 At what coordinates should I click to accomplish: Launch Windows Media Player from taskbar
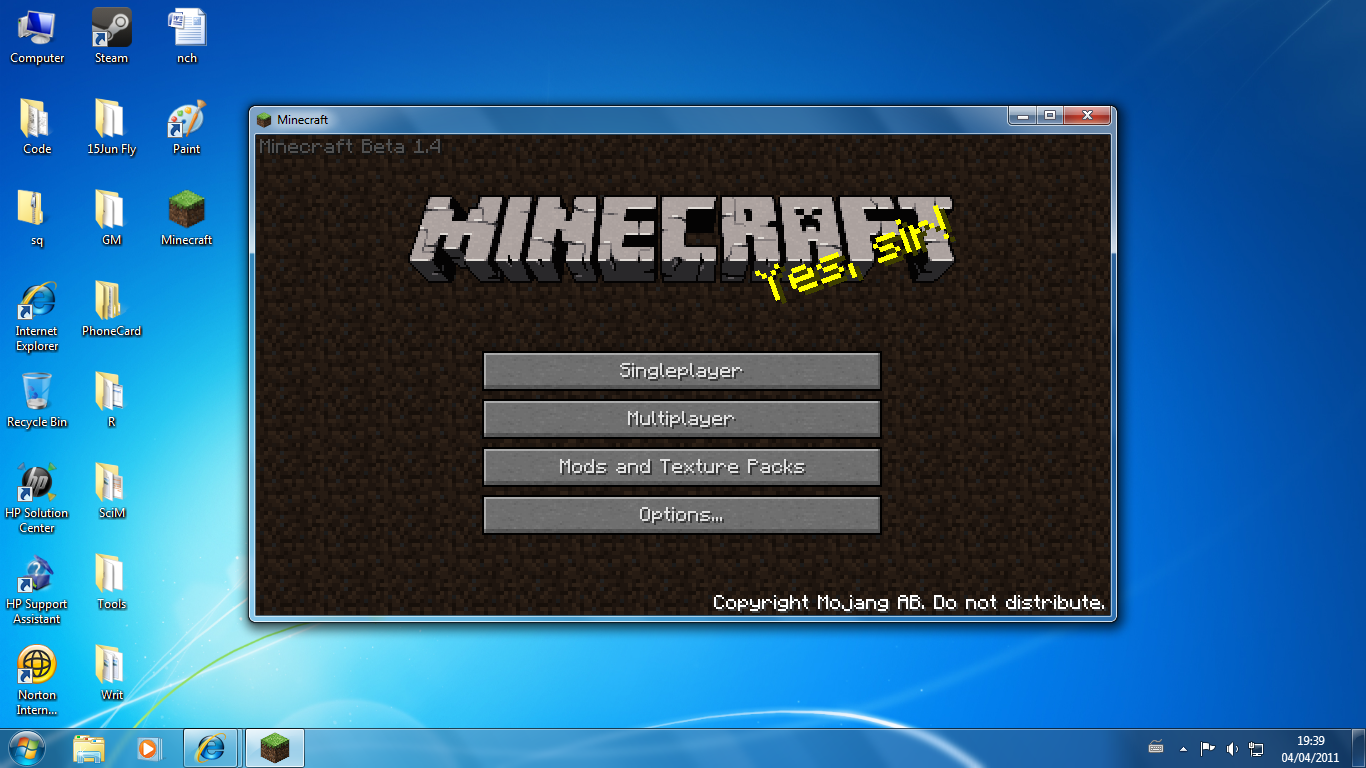pos(148,748)
